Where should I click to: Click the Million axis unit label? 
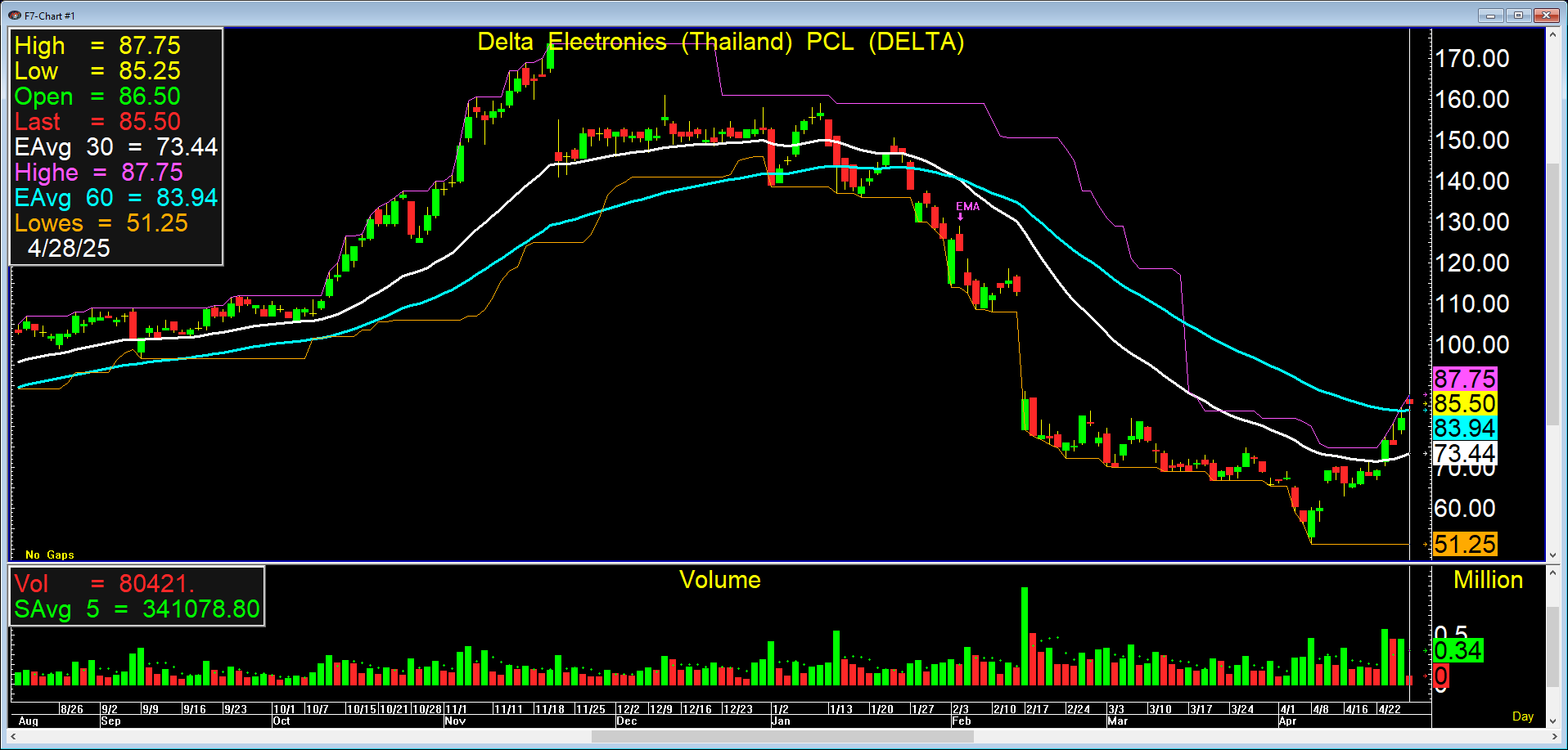(1488, 580)
